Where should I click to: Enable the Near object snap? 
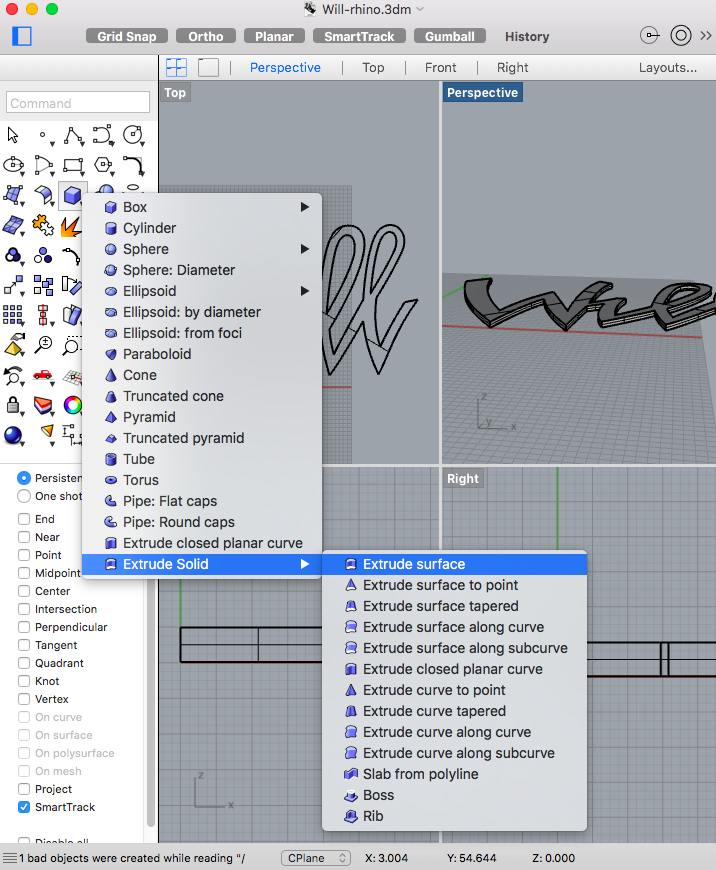(24, 537)
